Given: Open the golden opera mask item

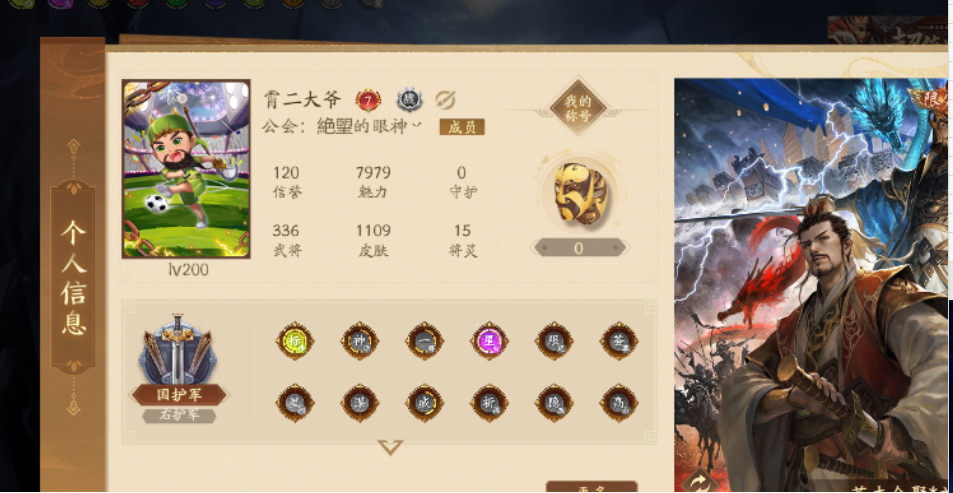Looking at the screenshot, I should pyautogui.click(x=580, y=194).
